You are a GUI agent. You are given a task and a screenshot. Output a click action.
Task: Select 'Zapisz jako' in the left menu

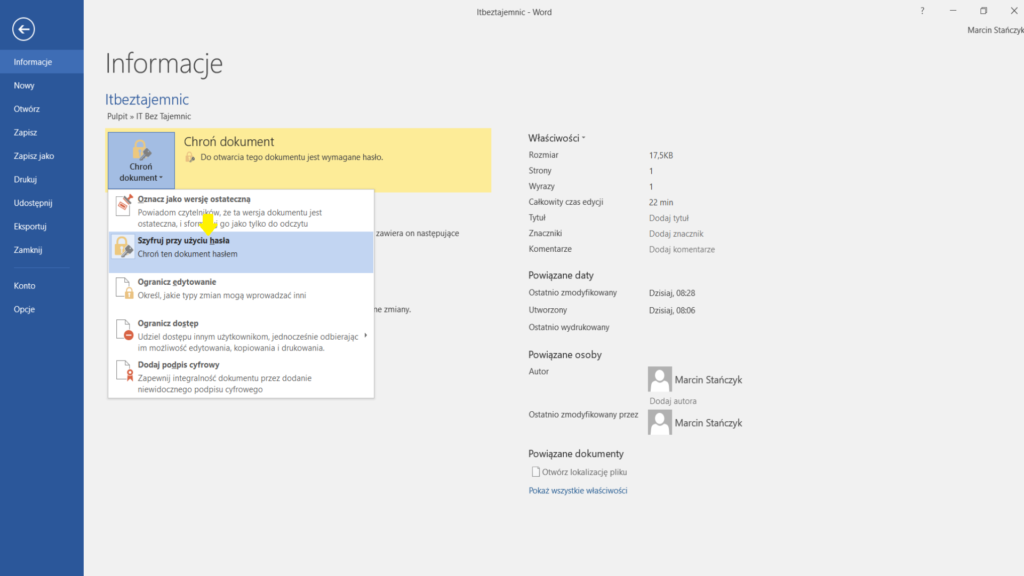[x=34, y=156]
